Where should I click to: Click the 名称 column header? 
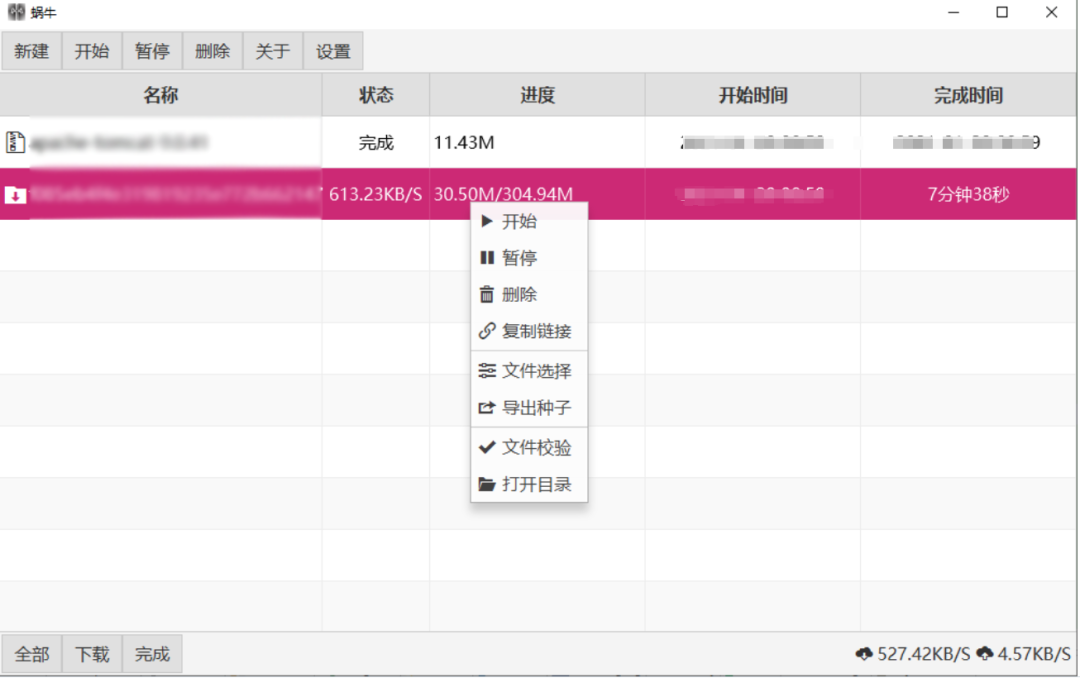pos(160,95)
